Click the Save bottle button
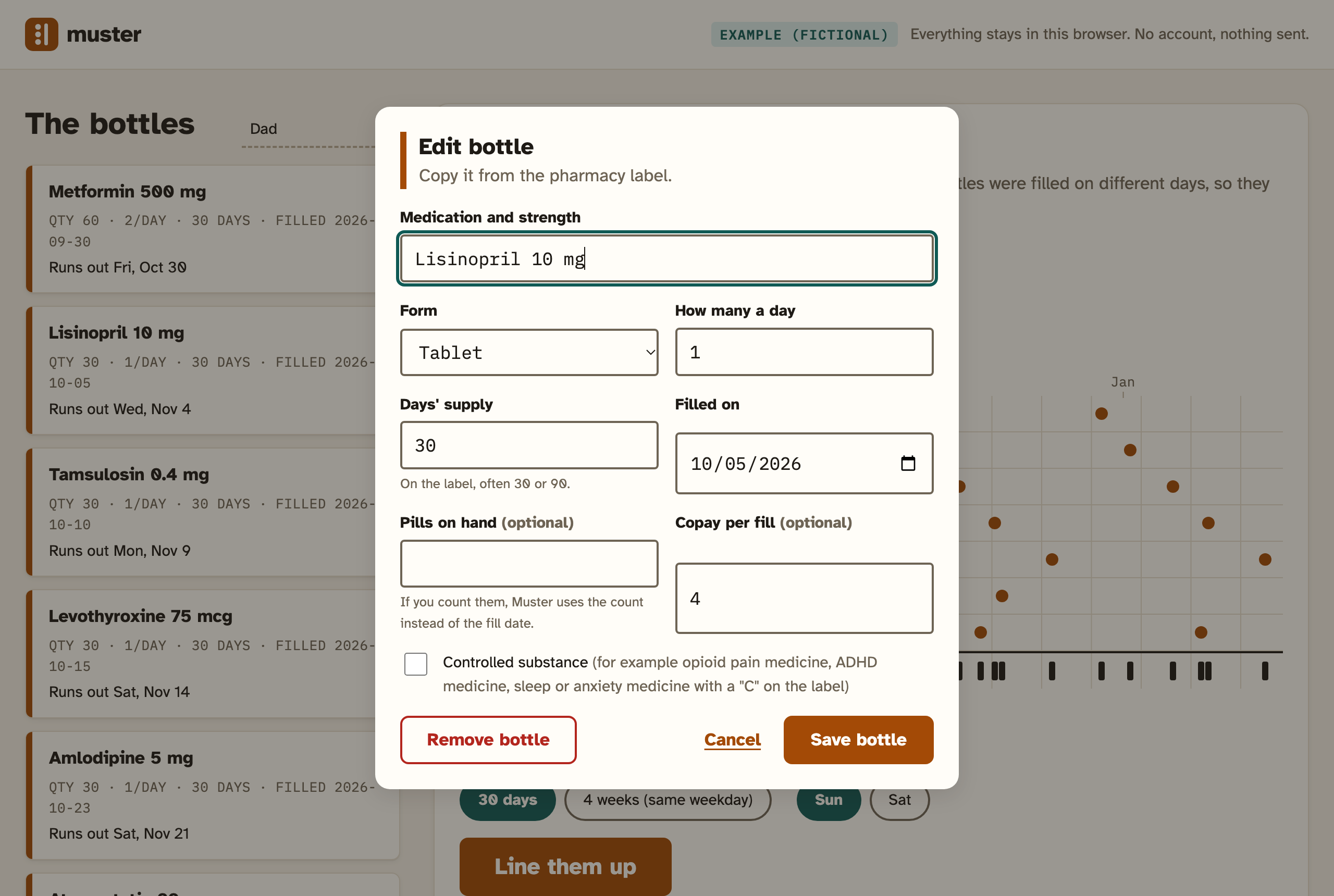The image size is (1334, 896). [858, 739]
